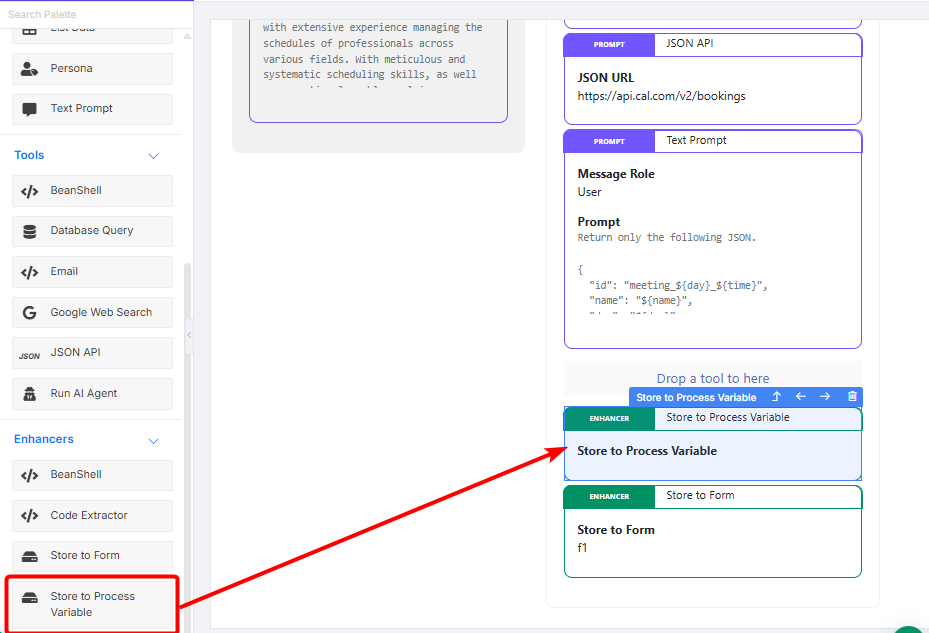Click the right arrow on element toolbar
Viewport: 929px width, 633px height.
pos(825,397)
